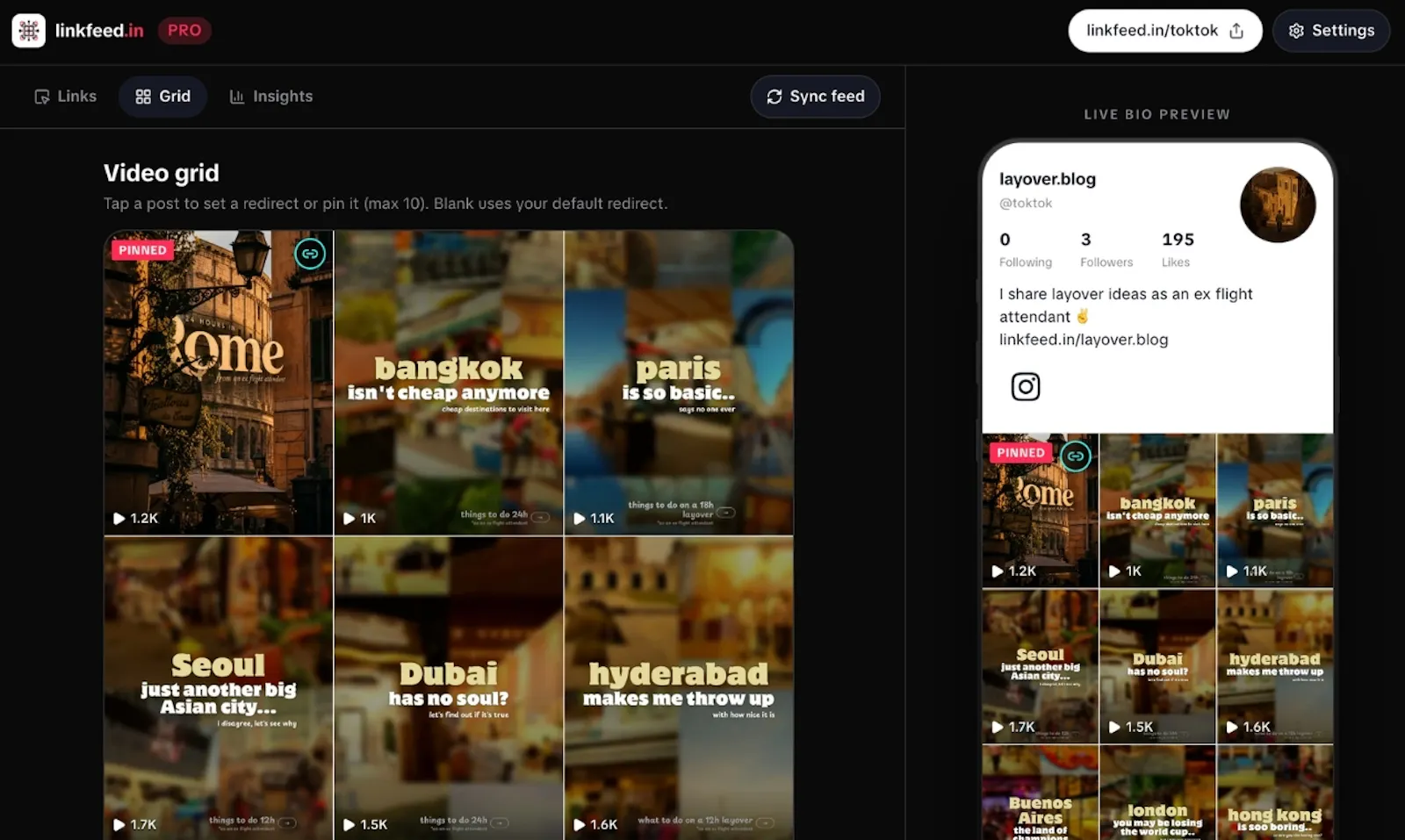Click the LIVE BIO PREVIEW label

[1157, 114]
